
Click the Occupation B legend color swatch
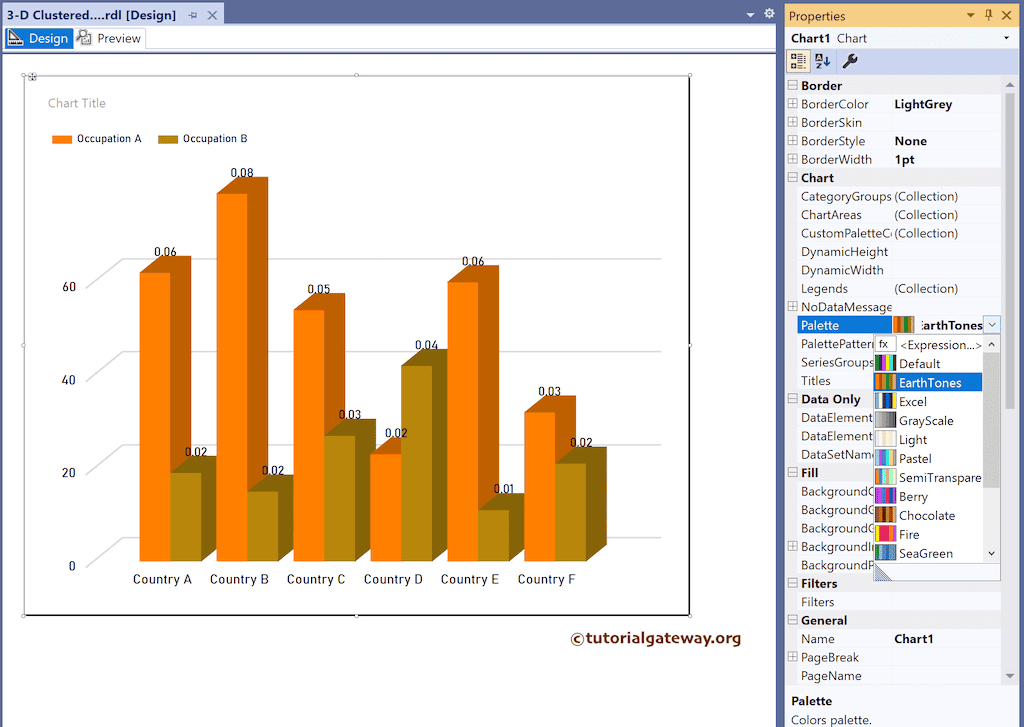pos(168,139)
